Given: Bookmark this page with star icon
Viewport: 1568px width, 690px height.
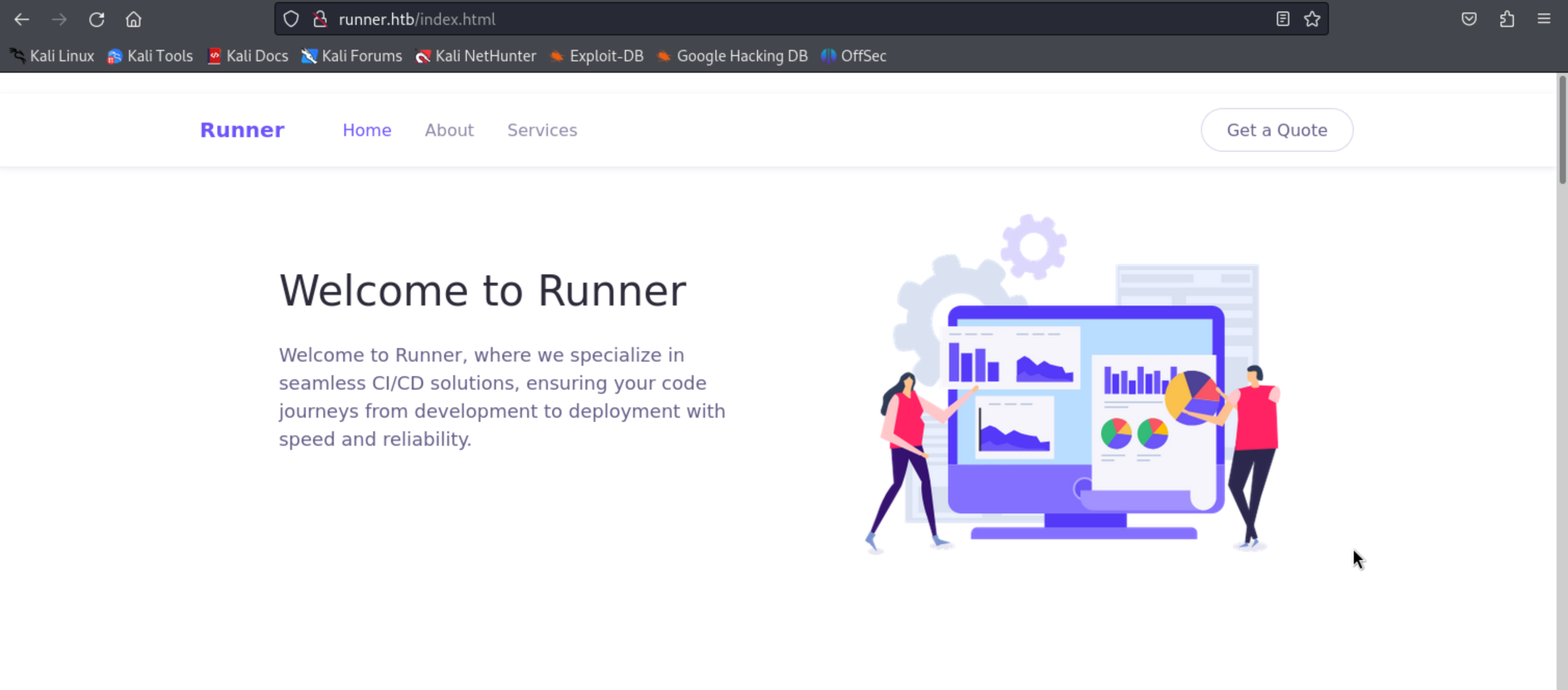Looking at the screenshot, I should 1312,19.
